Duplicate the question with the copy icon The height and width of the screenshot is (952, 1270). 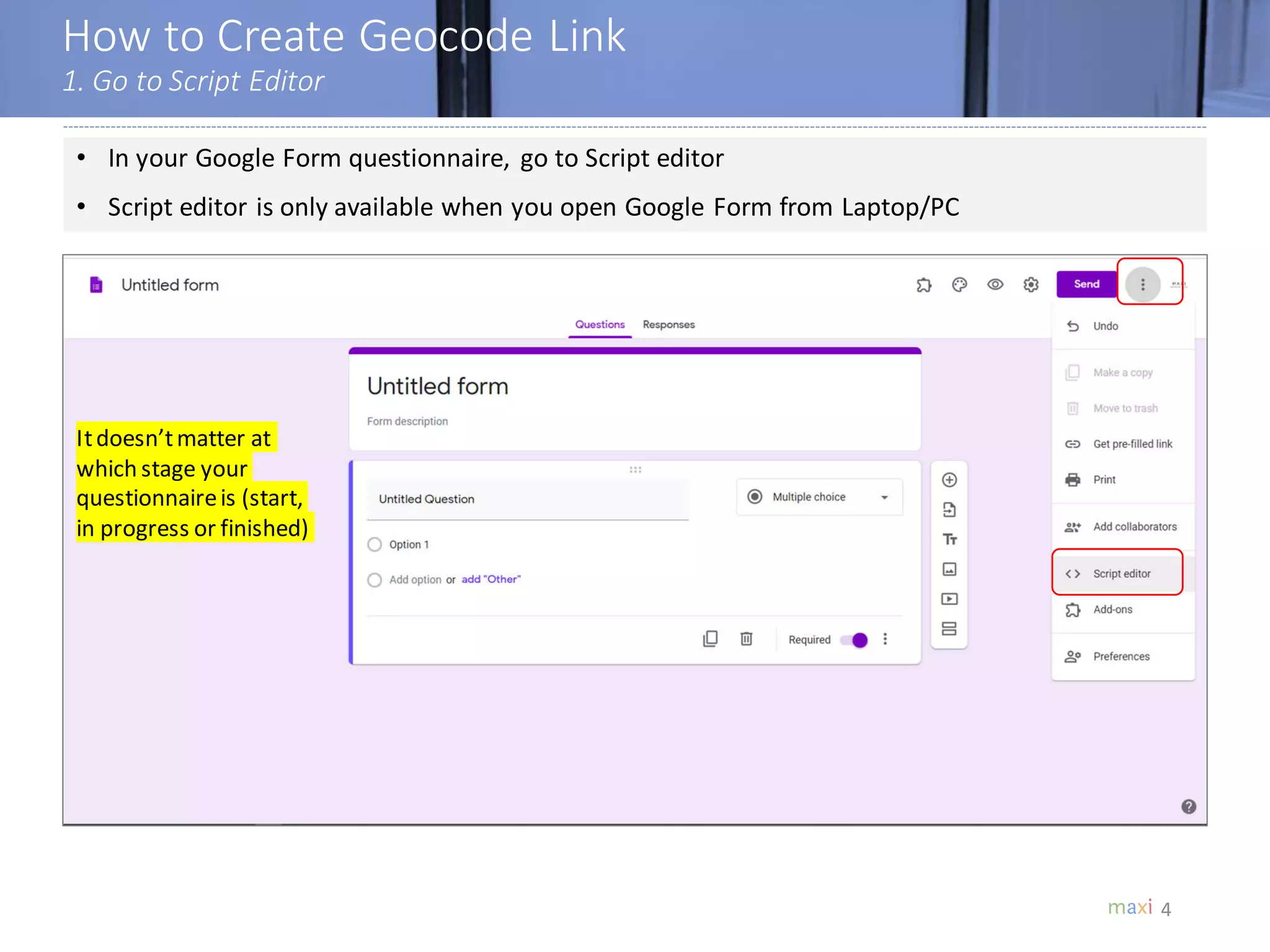click(x=711, y=639)
